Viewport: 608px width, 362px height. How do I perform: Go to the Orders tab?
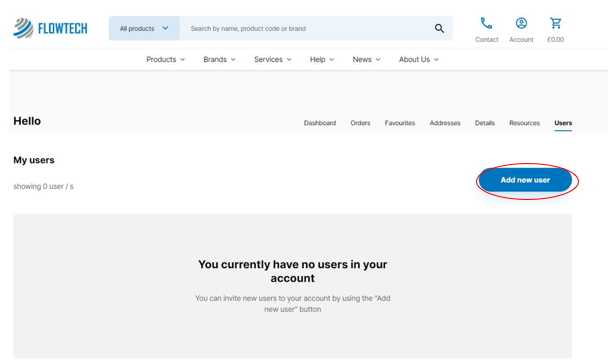coord(360,123)
